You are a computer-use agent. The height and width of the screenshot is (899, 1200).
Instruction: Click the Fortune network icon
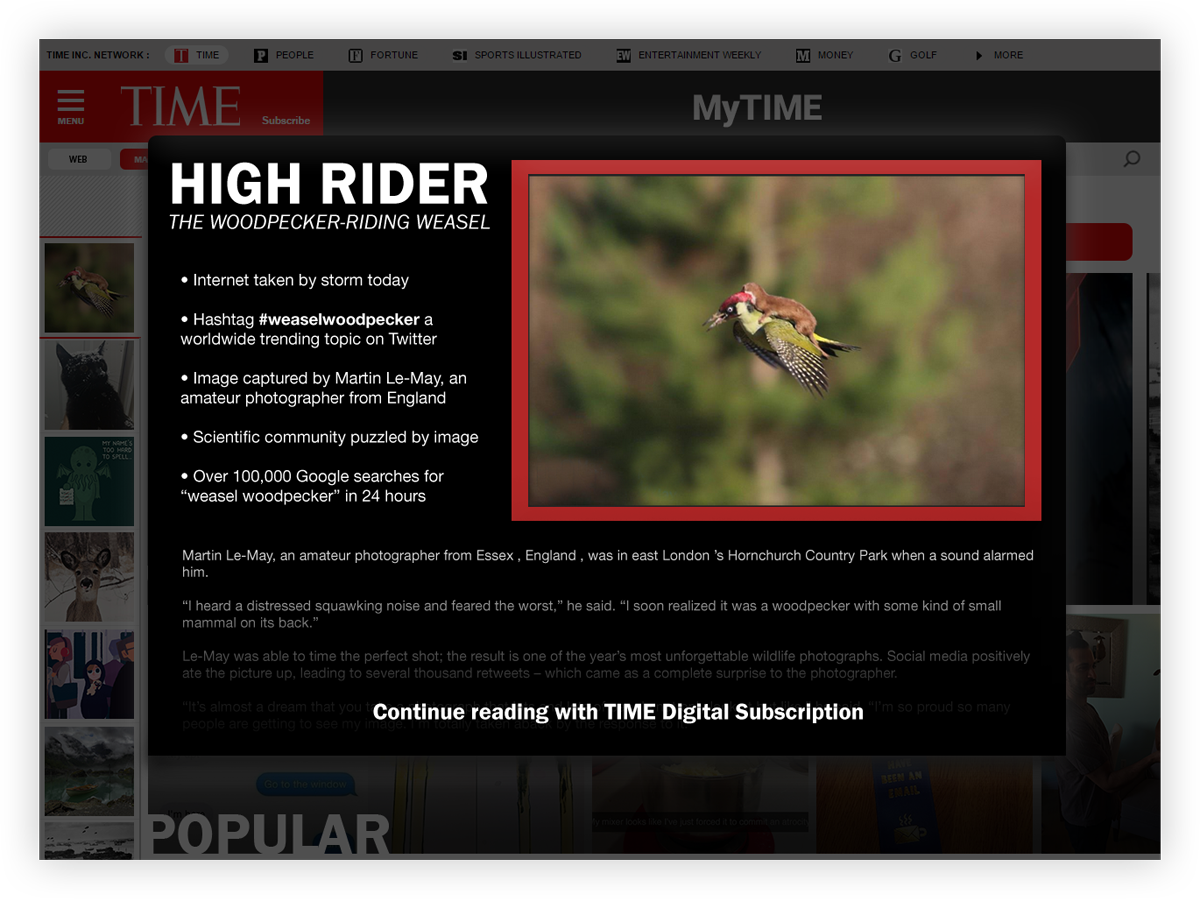[355, 56]
